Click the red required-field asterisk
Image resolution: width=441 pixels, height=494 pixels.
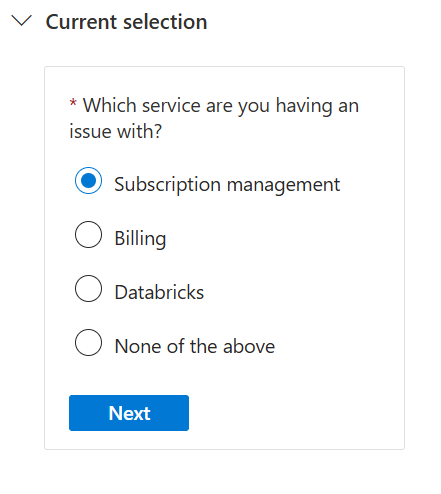[x=73, y=102]
